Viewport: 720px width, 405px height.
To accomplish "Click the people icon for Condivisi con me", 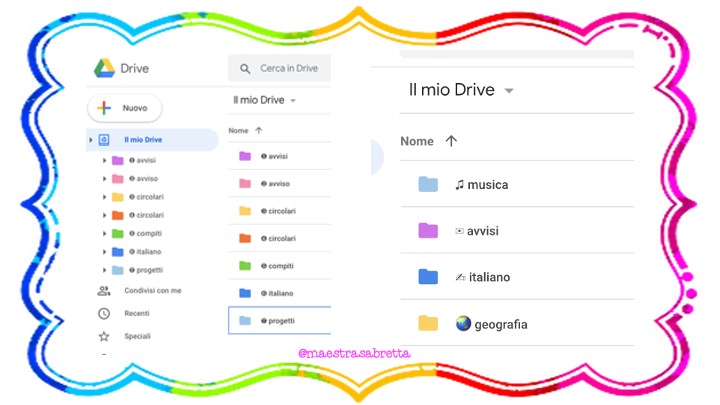I will [x=104, y=290].
